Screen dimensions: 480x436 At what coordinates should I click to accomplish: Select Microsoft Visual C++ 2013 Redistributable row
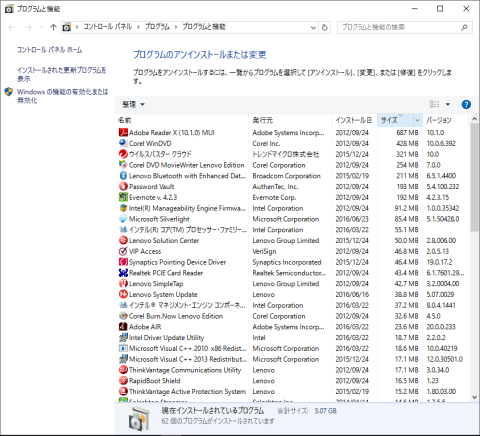pos(292,359)
